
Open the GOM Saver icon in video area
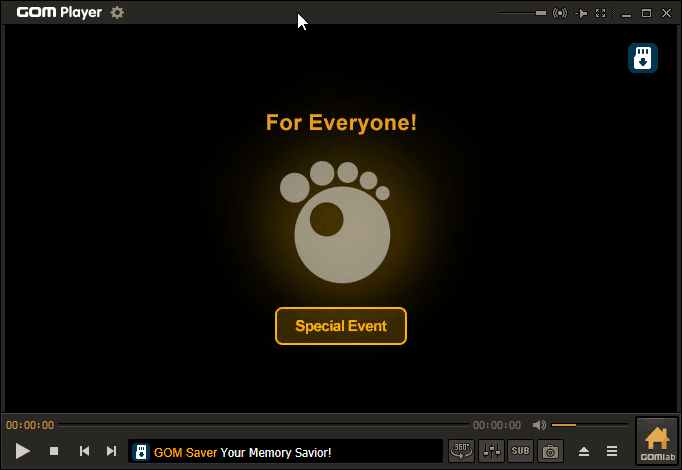coord(643,58)
